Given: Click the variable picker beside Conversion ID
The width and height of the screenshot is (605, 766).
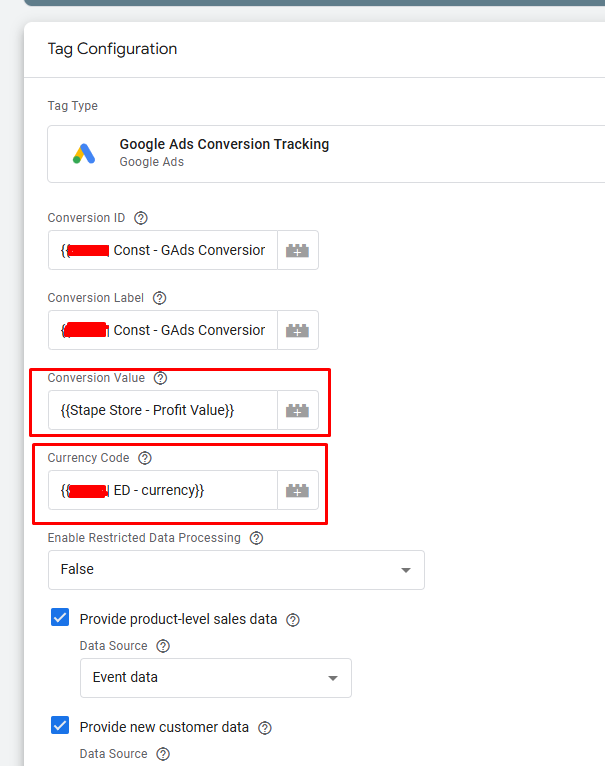Looking at the screenshot, I should pos(298,250).
